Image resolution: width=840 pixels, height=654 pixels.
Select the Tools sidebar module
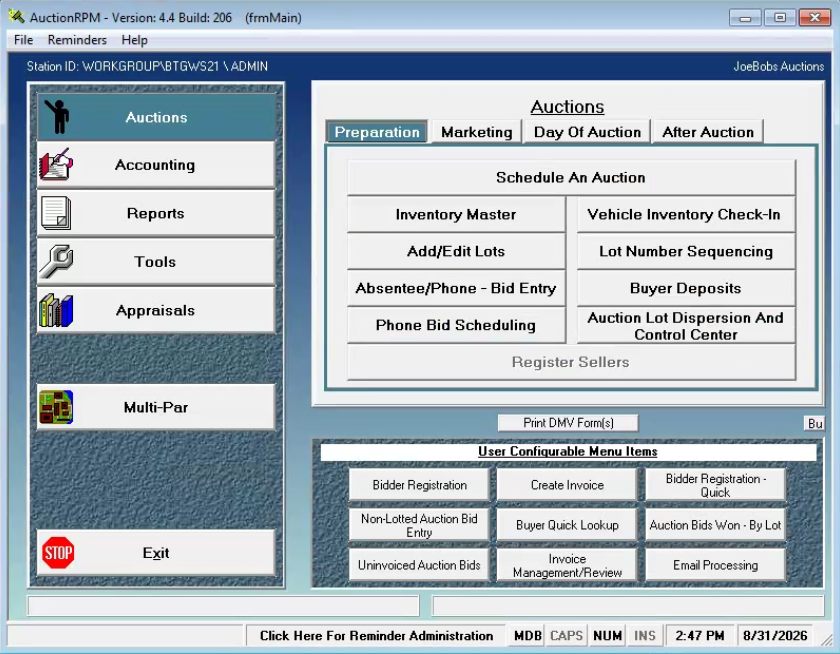click(x=156, y=261)
